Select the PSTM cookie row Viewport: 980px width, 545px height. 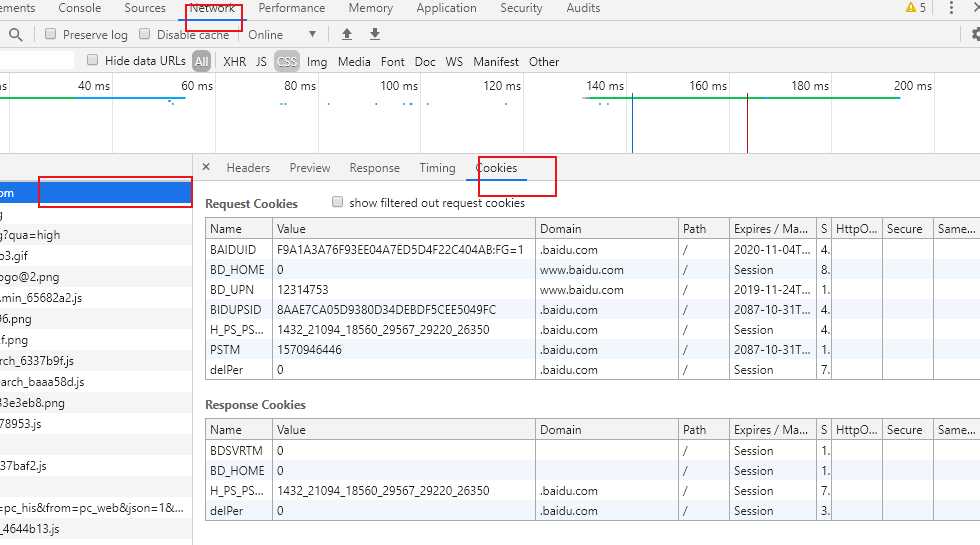(x=592, y=349)
